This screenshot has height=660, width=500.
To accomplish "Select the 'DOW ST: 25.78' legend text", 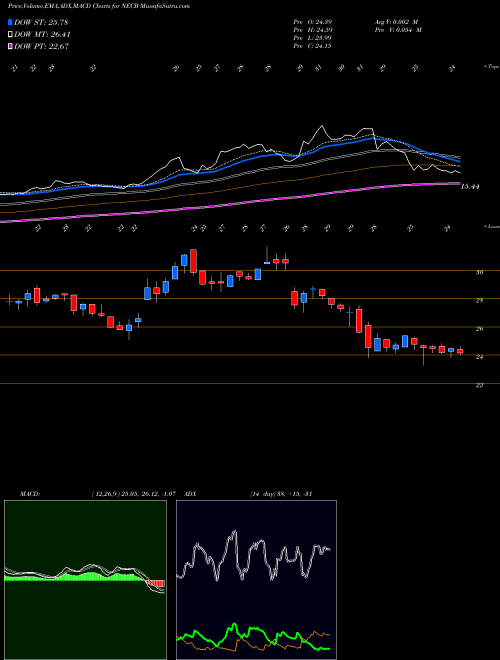I will [41, 22].
